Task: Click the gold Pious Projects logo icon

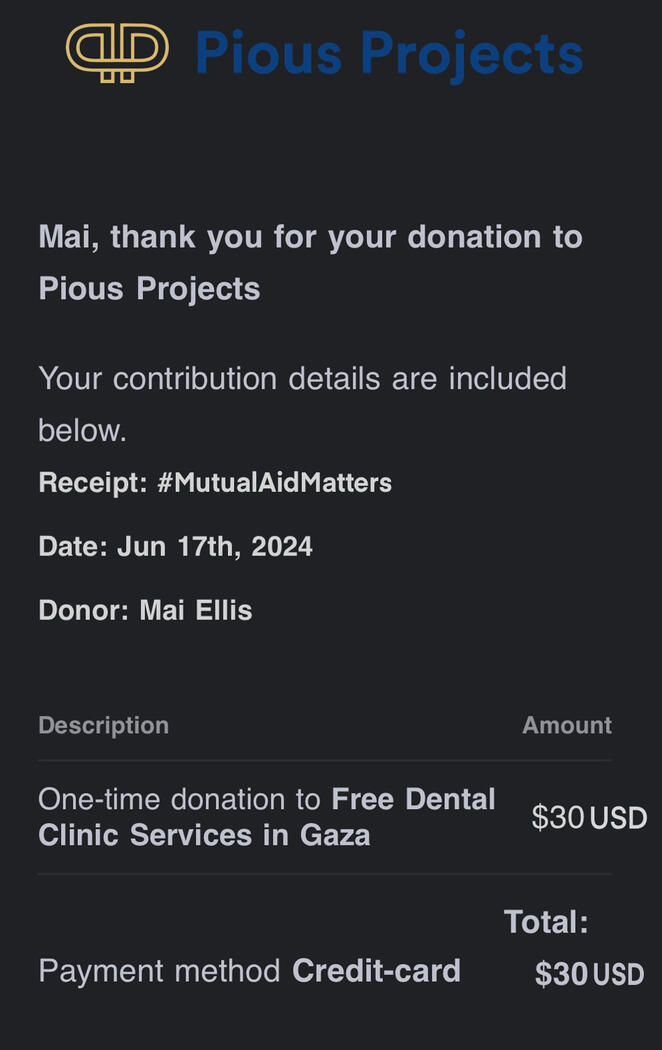Action: [x=117, y=52]
